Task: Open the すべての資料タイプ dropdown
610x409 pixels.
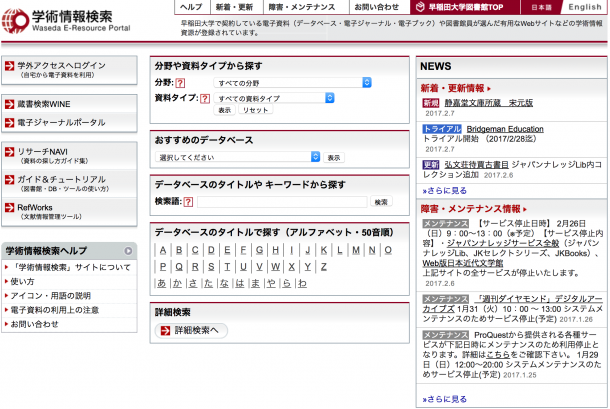Action: pyautogui.click(x=274, y=98)
